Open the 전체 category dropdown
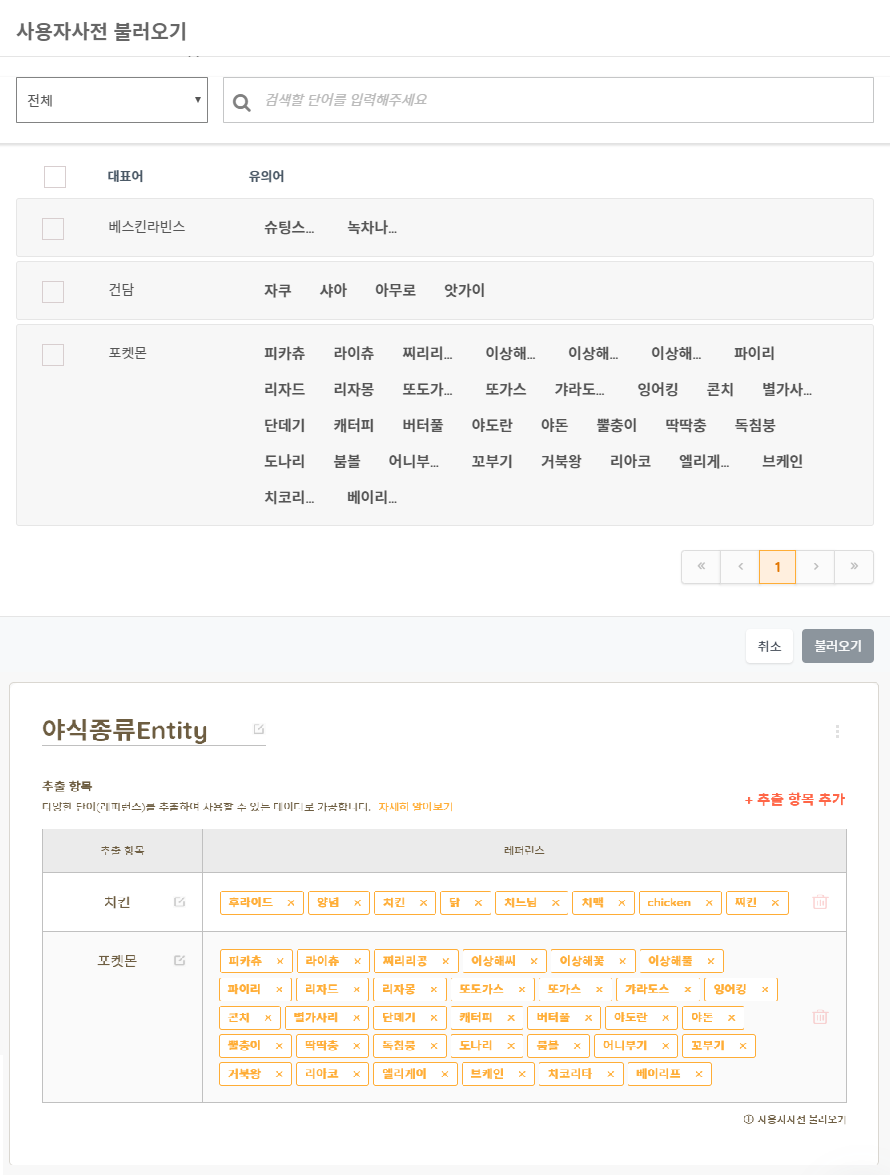The width and height of the screenshot is (890, 1176). point(112,100)
